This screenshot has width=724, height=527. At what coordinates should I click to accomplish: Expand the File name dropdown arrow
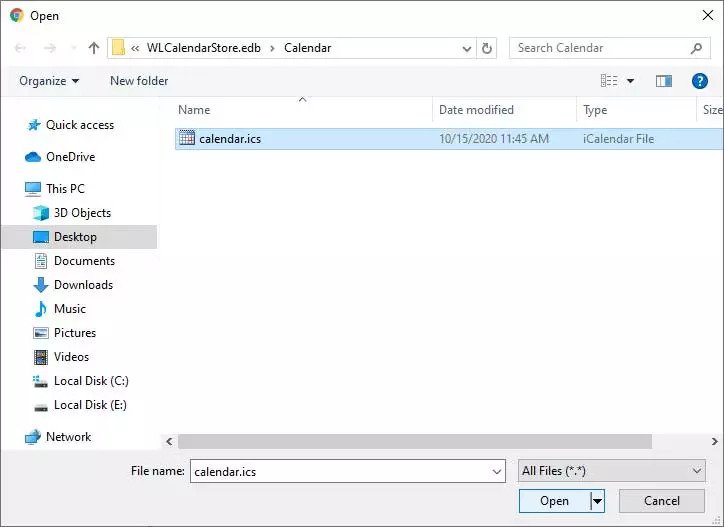click(497, 472)
